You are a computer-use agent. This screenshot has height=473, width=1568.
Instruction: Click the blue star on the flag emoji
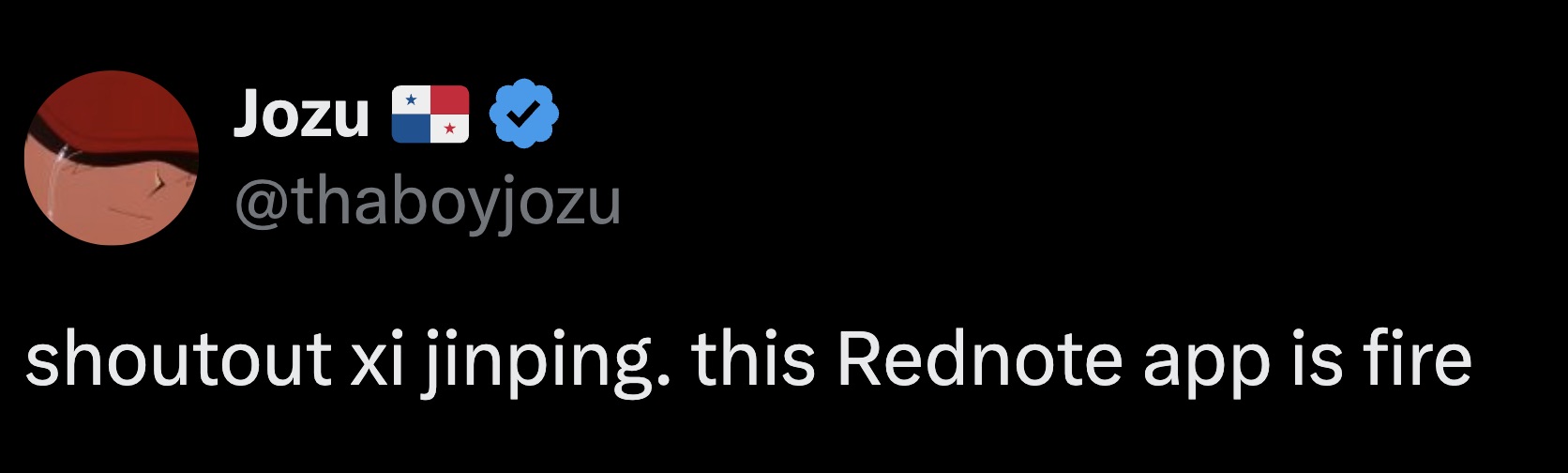[x=410, y=99]
